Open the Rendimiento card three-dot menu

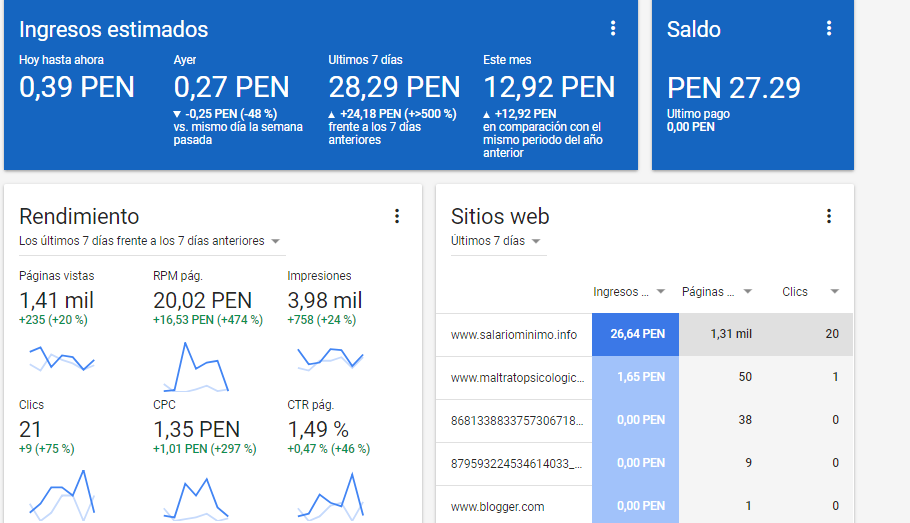[397, 217]
